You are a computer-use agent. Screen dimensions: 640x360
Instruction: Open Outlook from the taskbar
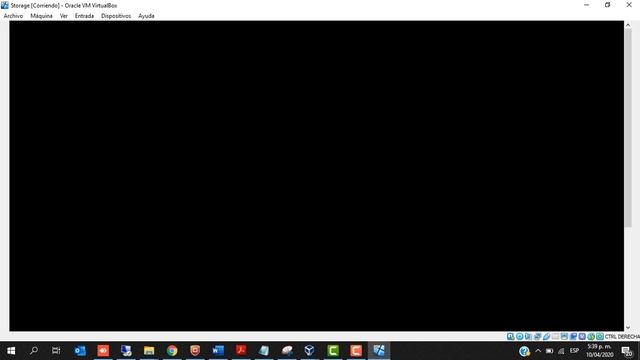80,351
